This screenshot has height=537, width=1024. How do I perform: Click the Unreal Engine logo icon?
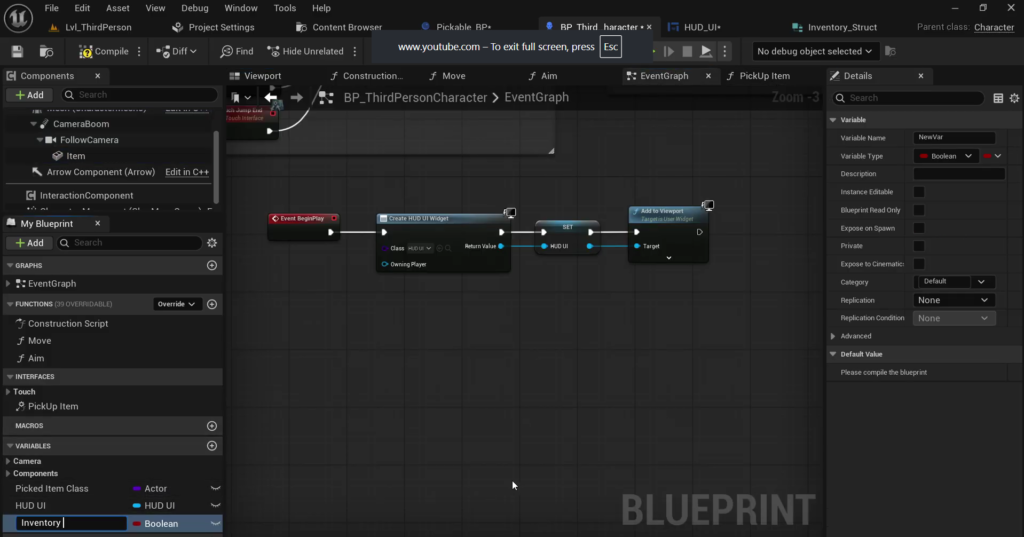(x=18, y=18)
